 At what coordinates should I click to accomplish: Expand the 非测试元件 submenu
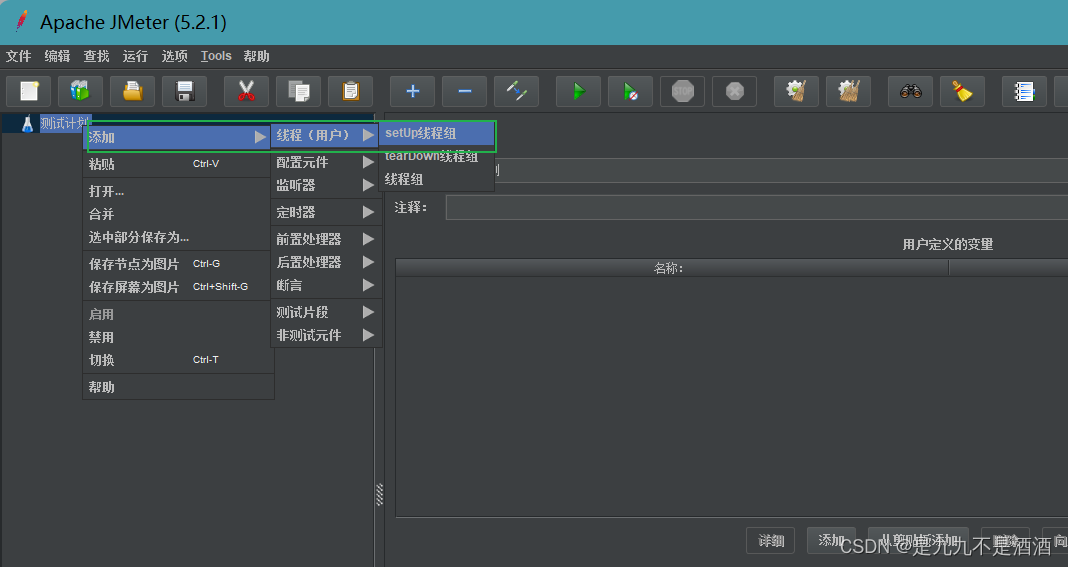coord(325,335)
